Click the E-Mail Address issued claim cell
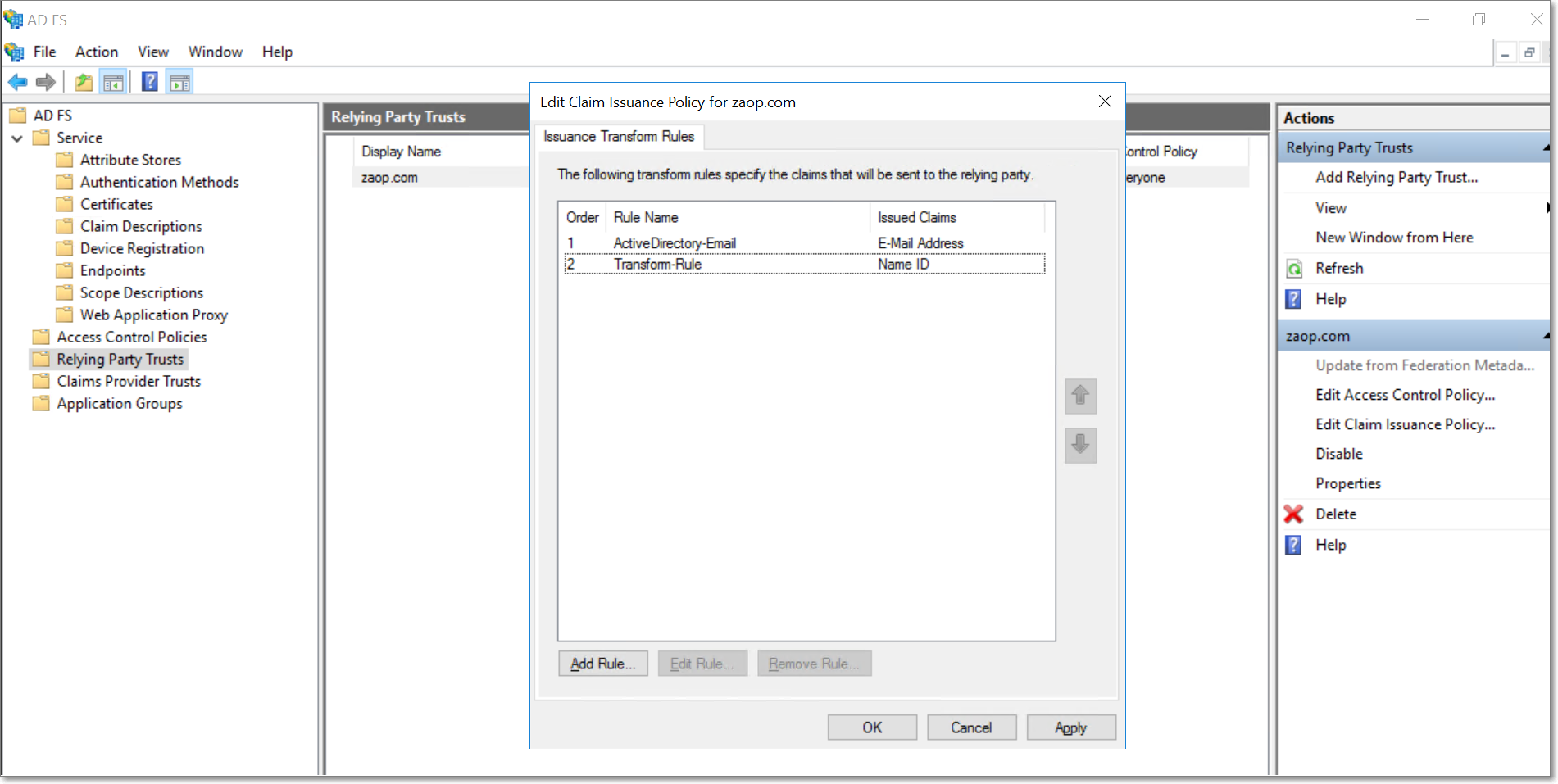Image resolution: width=1558 pixels, height=784 pixels. tap(920, 243)
